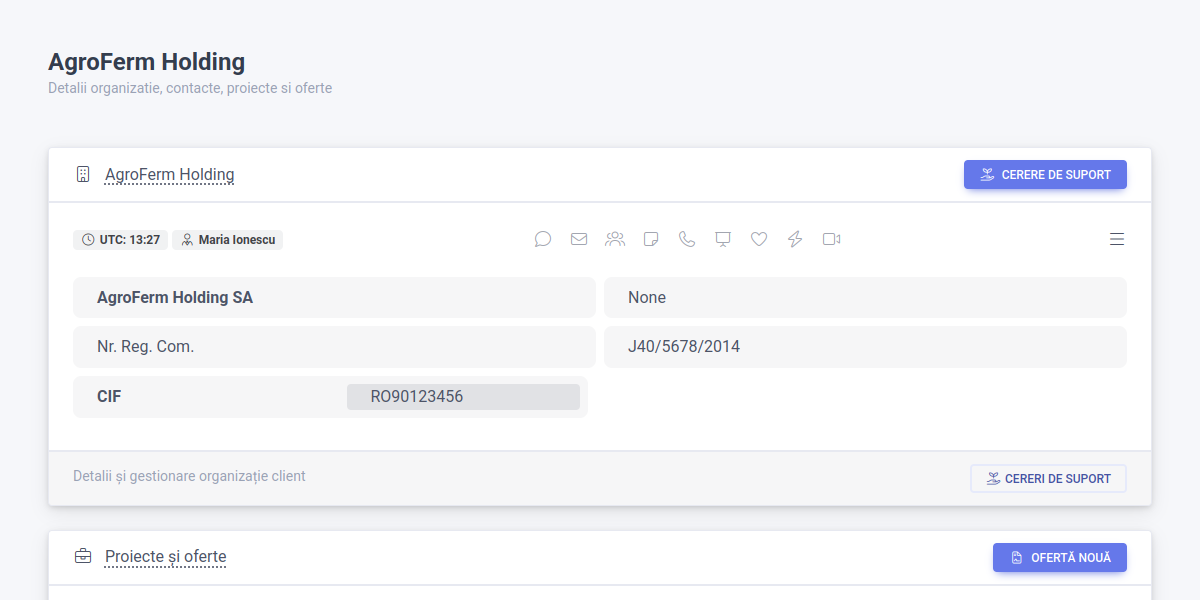Open the presentation screen icon
Viewport: 1200px width, 600px height.
(x=723, y=239)
